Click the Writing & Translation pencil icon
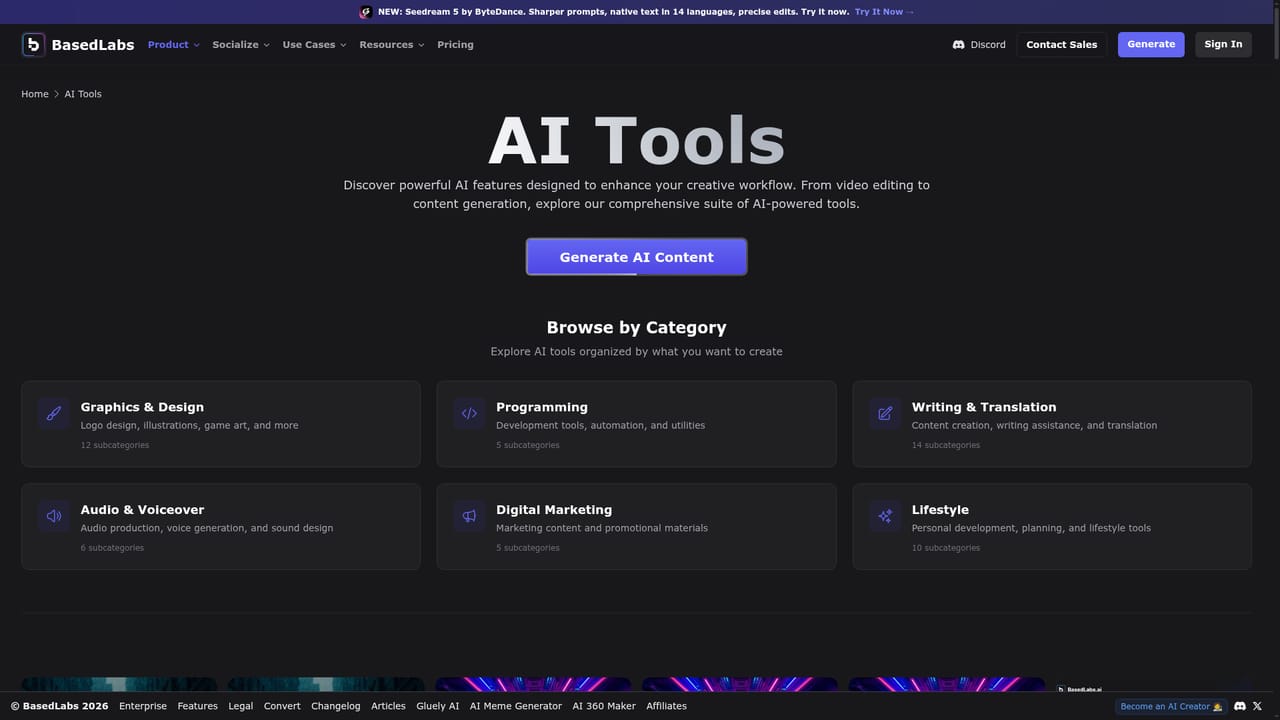Image resolution: width=1280 pixels, height=720 pixels. point(885,413)
